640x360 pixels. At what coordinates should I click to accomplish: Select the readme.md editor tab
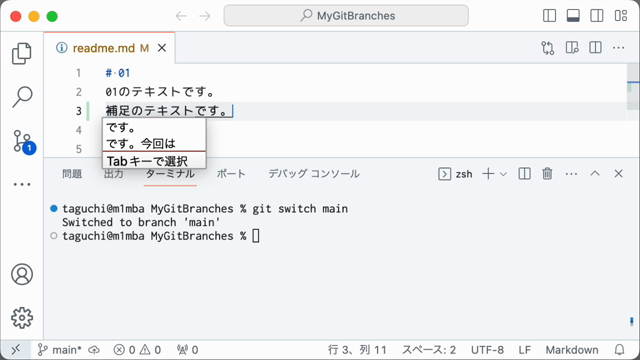tap(109, 48)
